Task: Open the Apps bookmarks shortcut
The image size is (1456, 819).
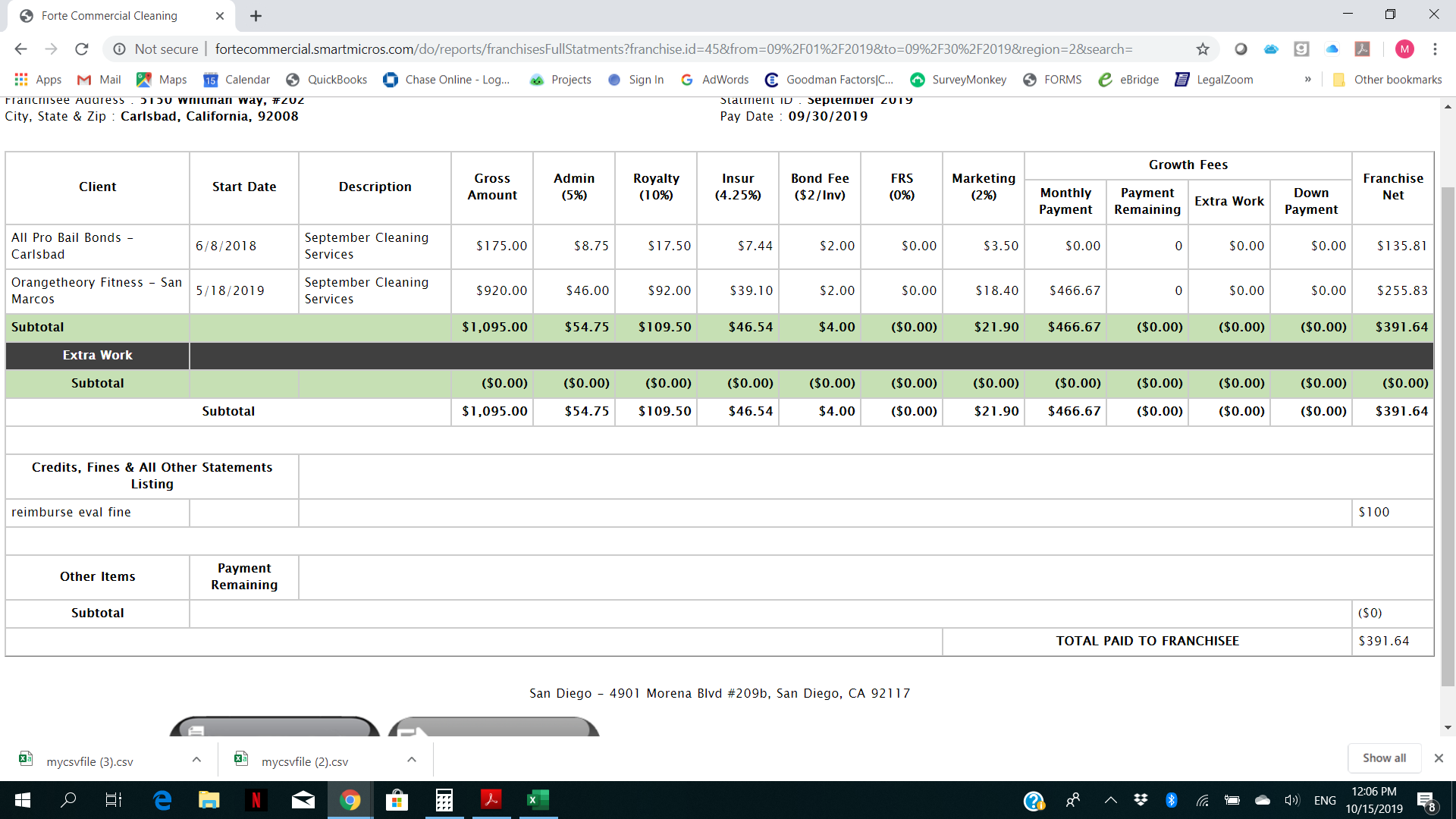Action: (x=38, y=80)
